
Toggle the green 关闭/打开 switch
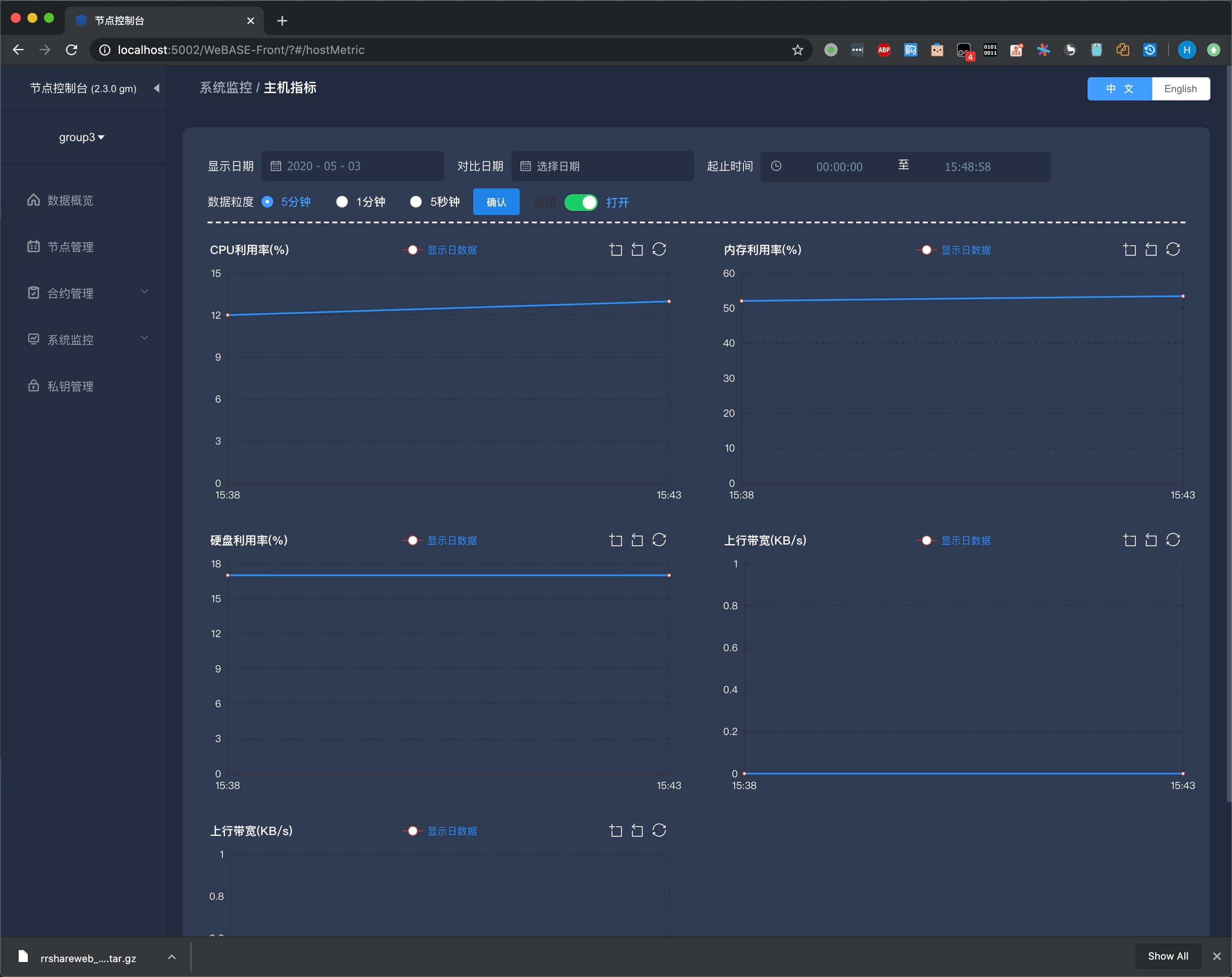tap(581, 202)
